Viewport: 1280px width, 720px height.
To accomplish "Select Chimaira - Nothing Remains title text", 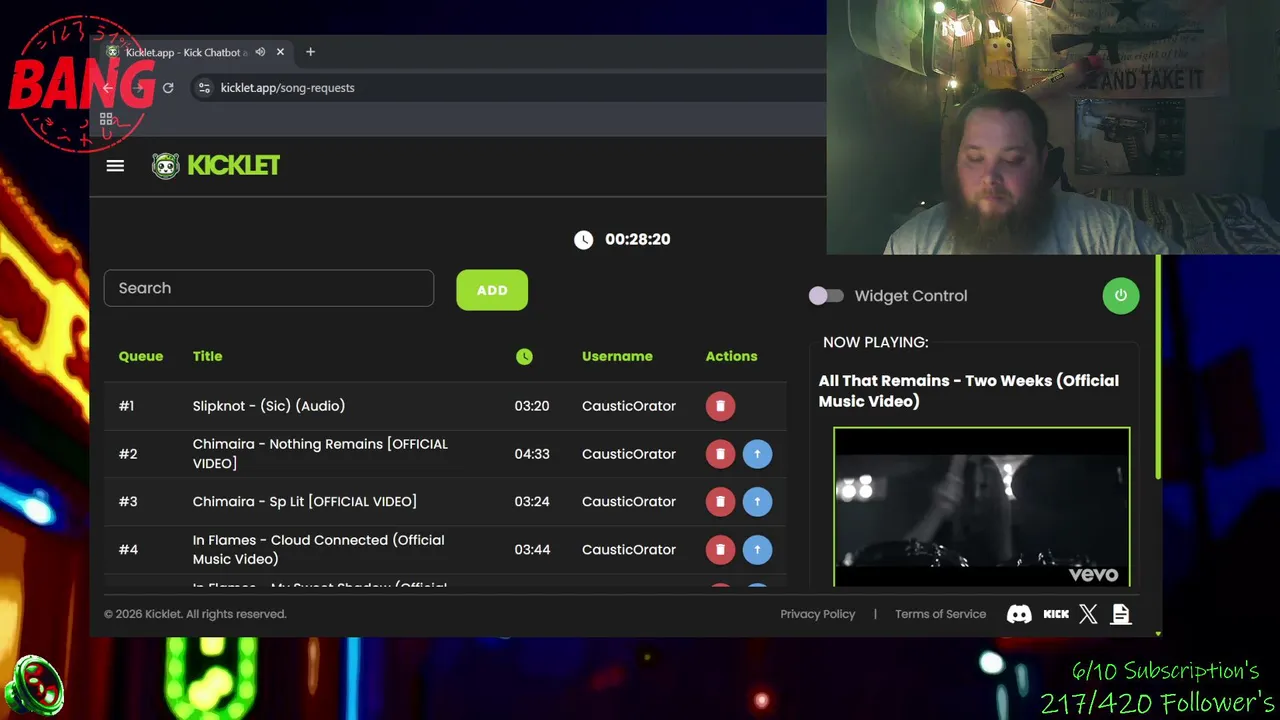I will click(320, 454).
